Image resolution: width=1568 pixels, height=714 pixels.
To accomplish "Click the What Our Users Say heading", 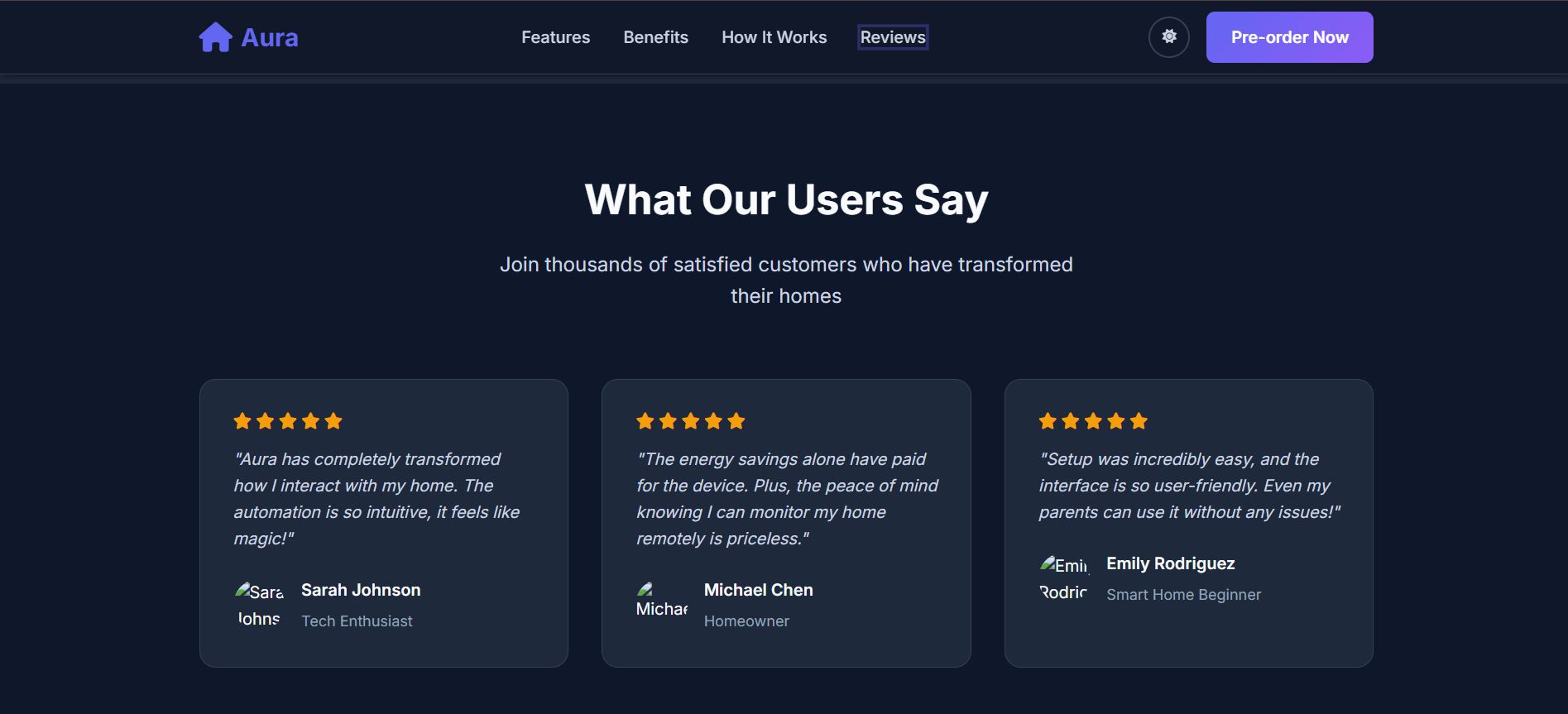I will [x=786, y=199].
